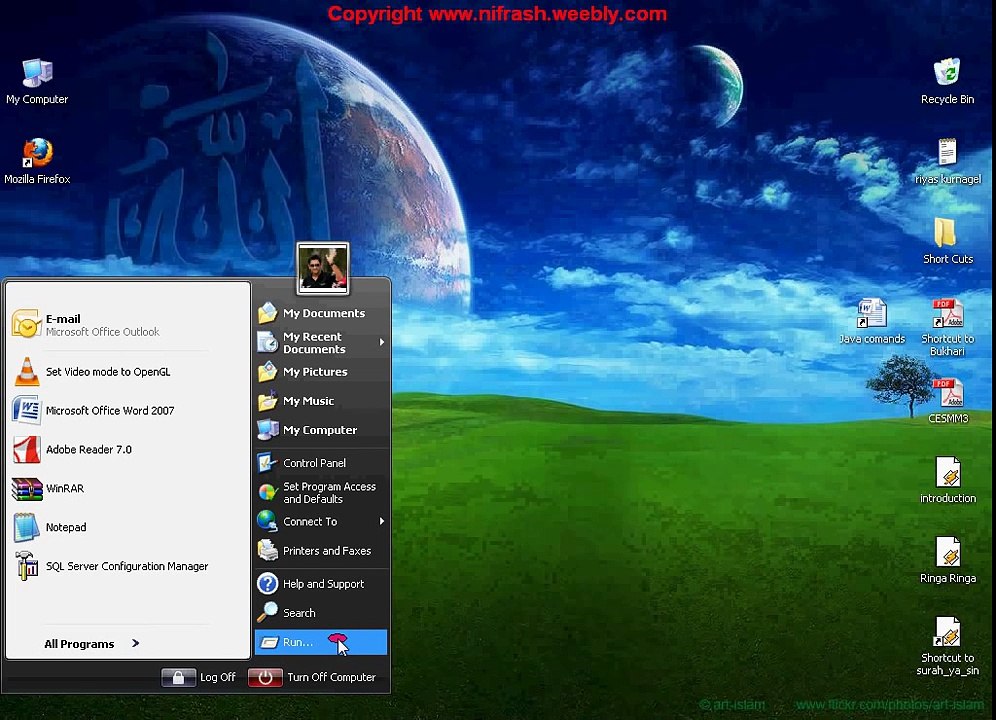996x720 pixels.
Task: Open My Computer desktop icon
Action: coord(37,81)
